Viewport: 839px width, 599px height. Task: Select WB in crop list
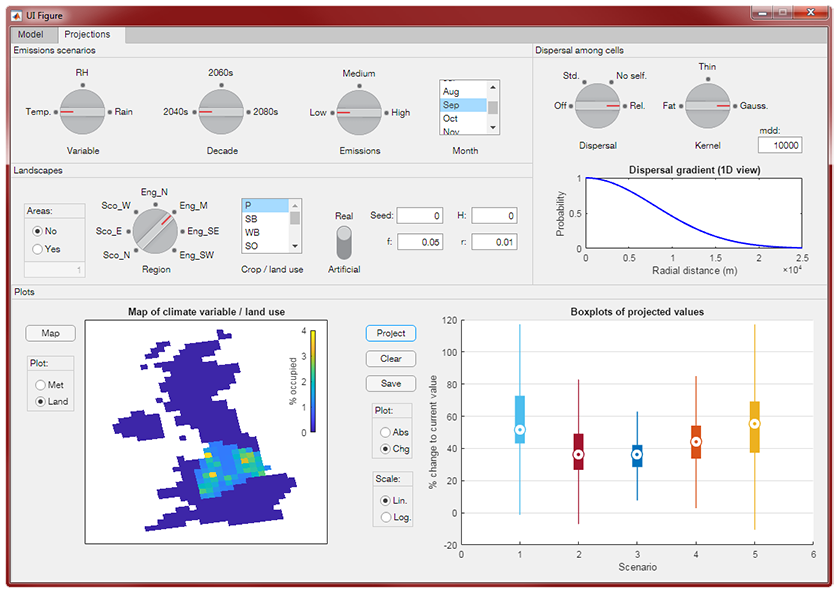point(266,232)
